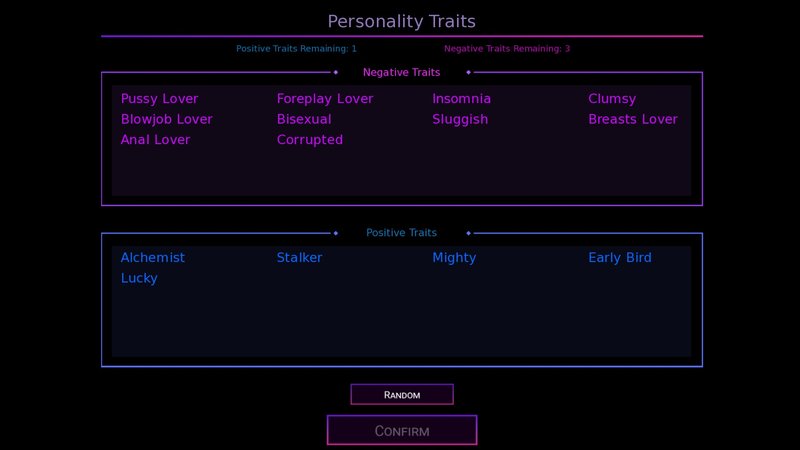Click the Positive Traits Remaining counter
Image resolution: width=800 pixels, height=450 pixels.
(296, 49)
